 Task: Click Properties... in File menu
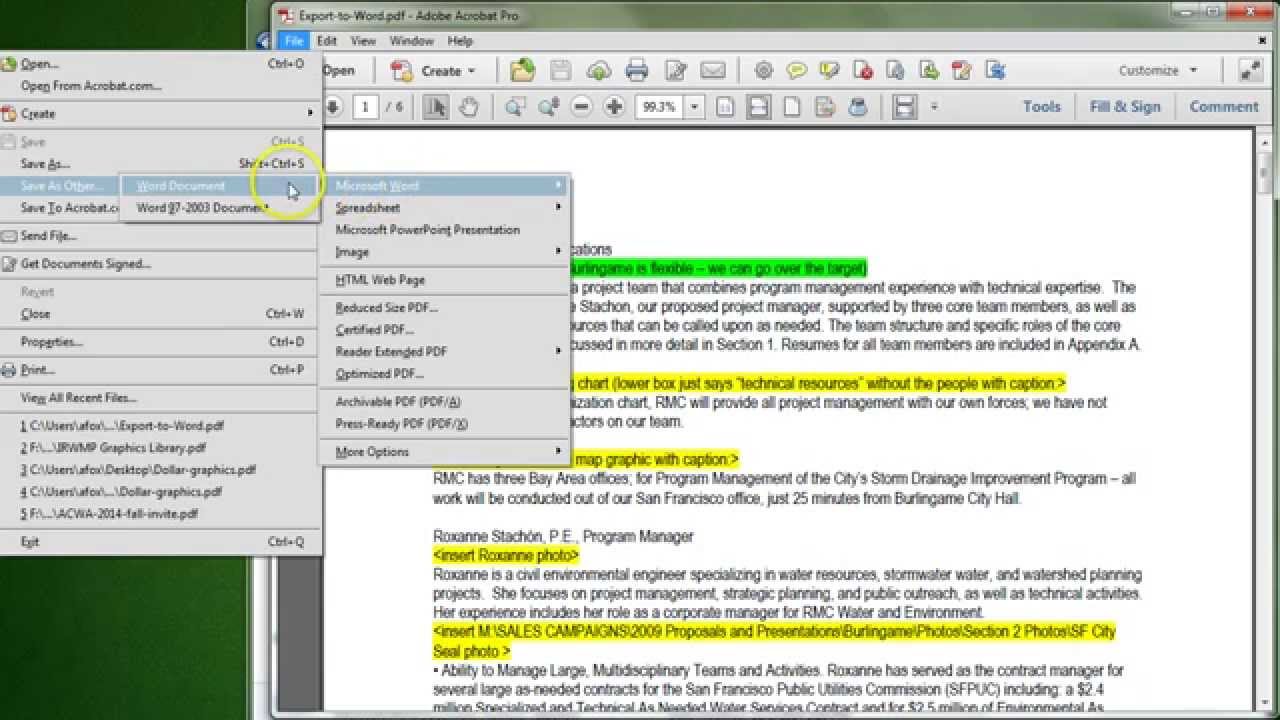[160, 341]
